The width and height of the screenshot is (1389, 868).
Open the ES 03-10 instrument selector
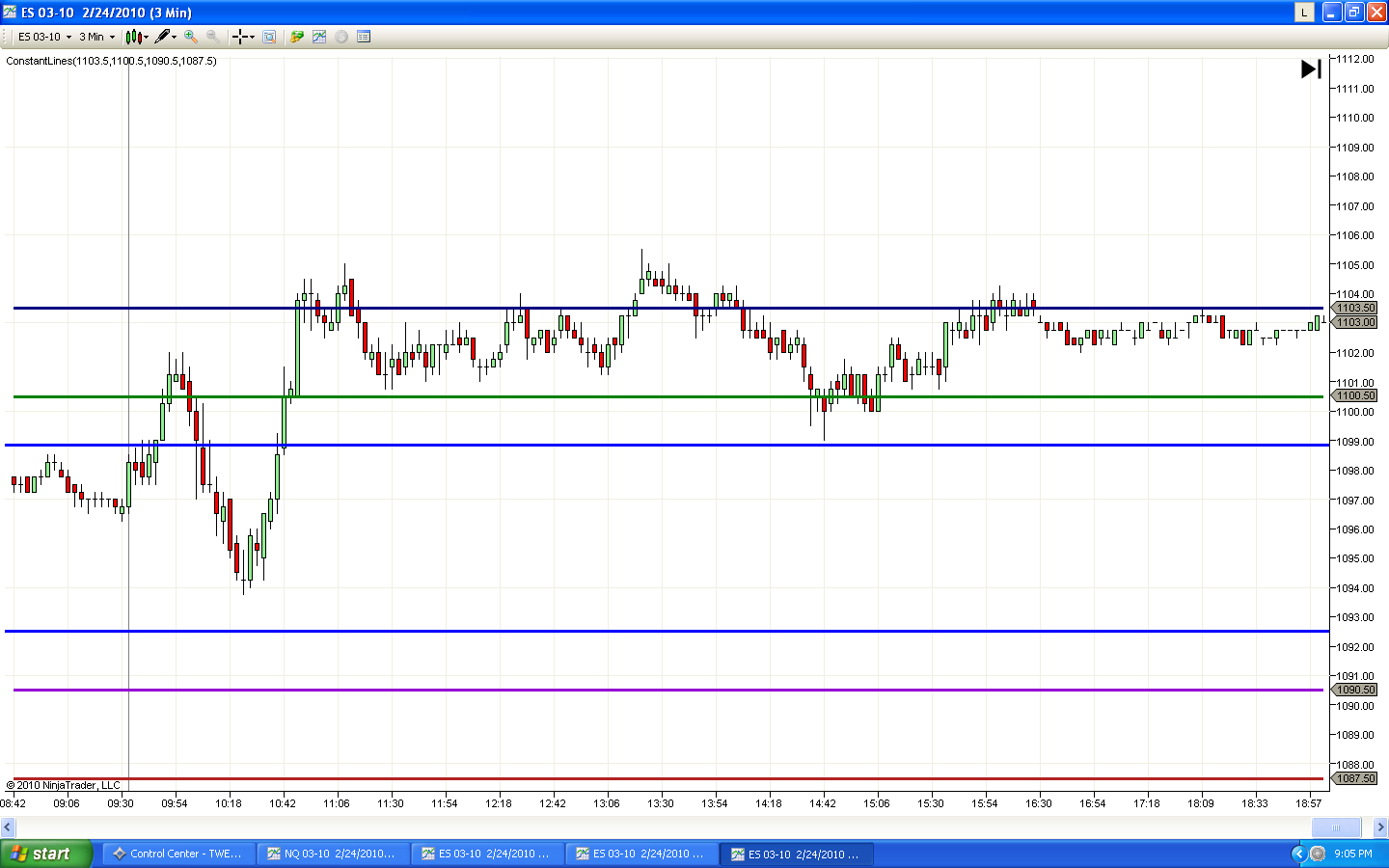tap(44, 37)
